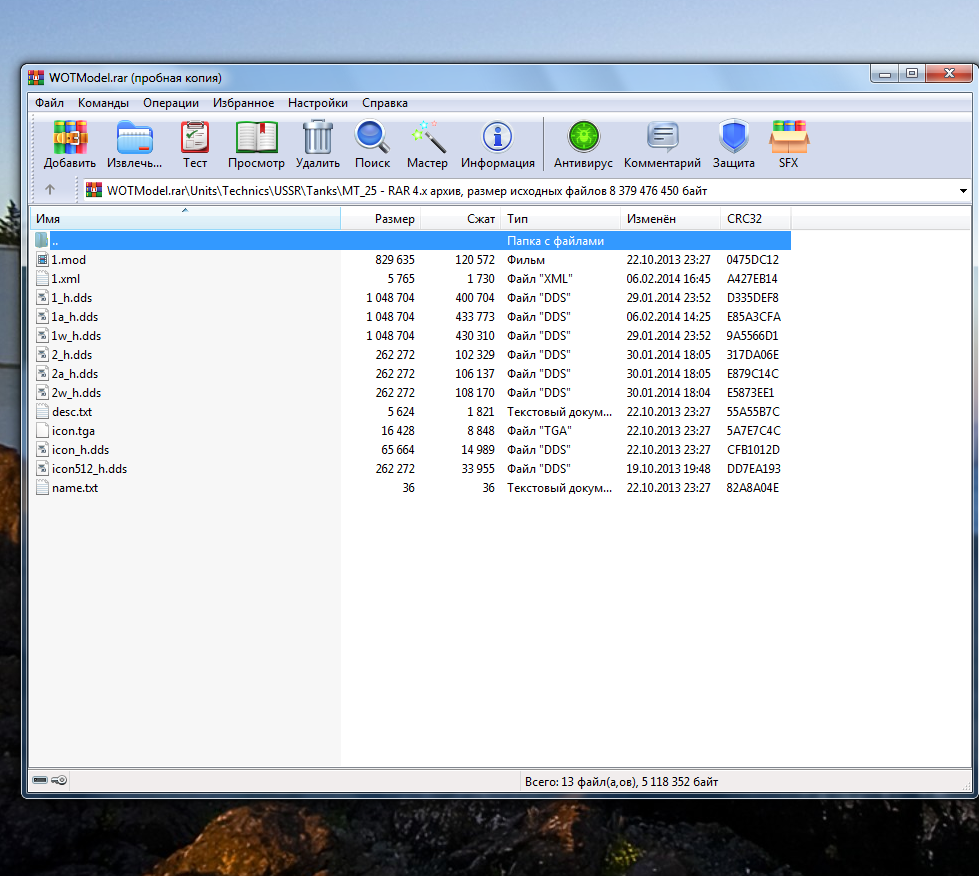Open the Справка menu
The height and width of the screenshot is (876, 979).
pos(385,103)
